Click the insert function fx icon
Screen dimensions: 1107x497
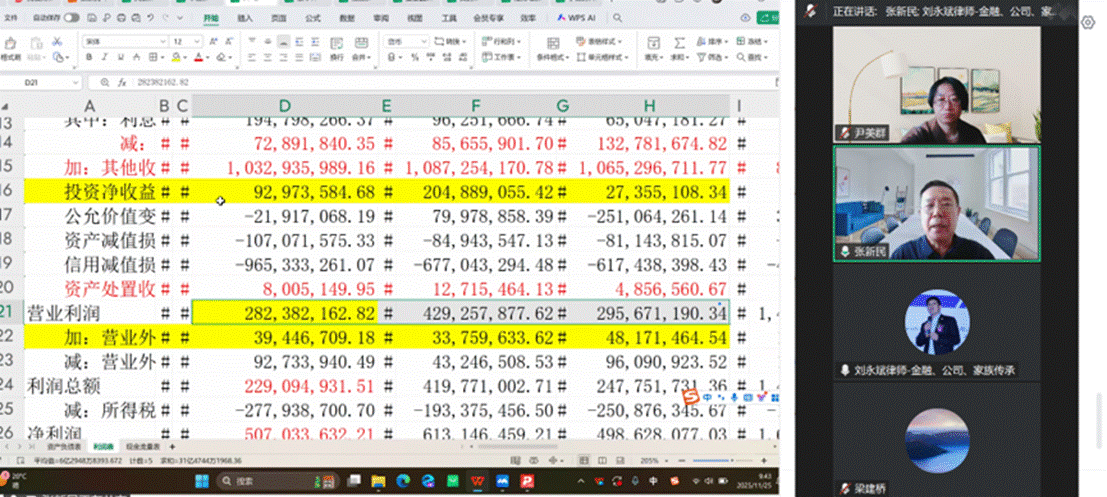coord(120,82)
